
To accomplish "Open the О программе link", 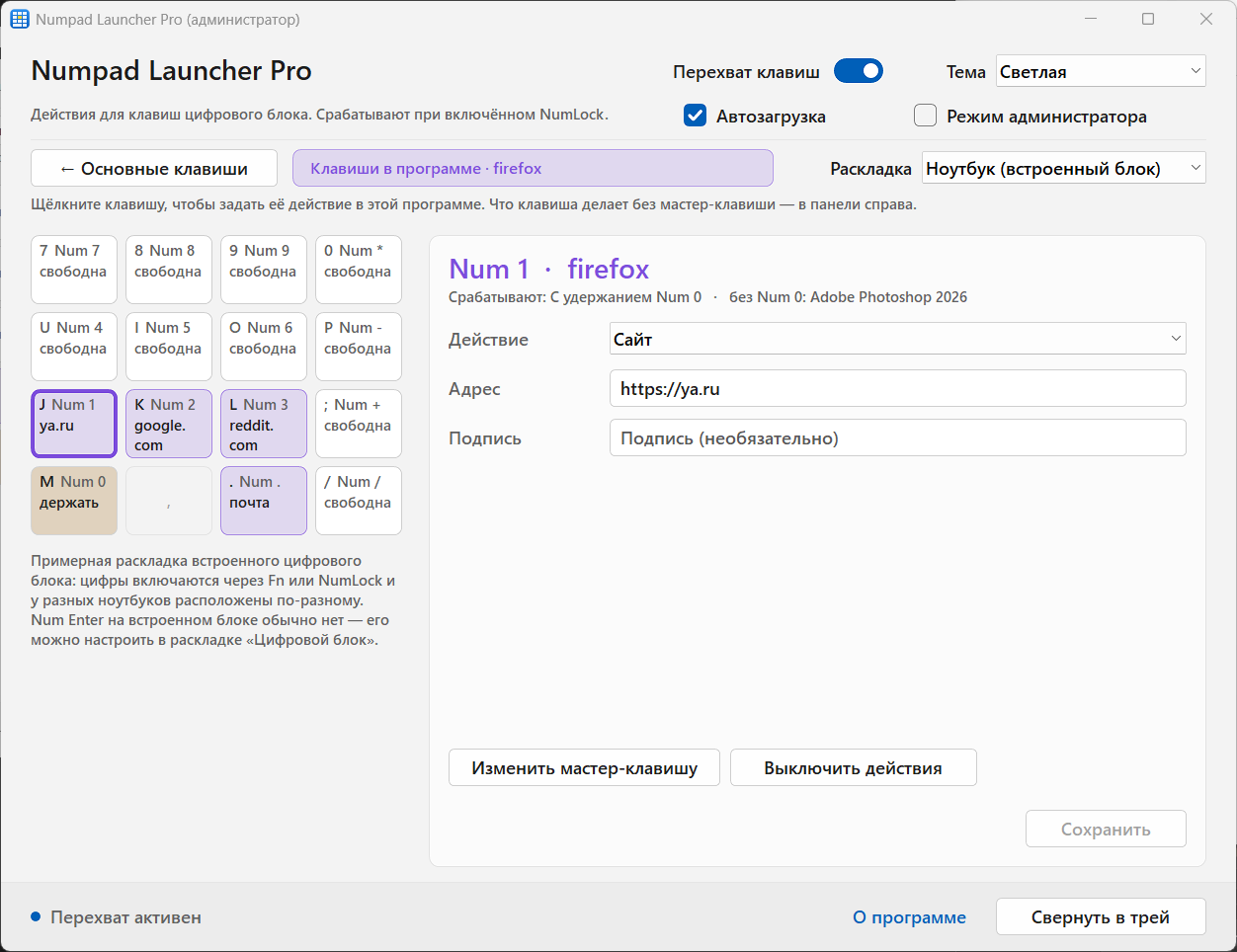I will click(x=909, y=917).
